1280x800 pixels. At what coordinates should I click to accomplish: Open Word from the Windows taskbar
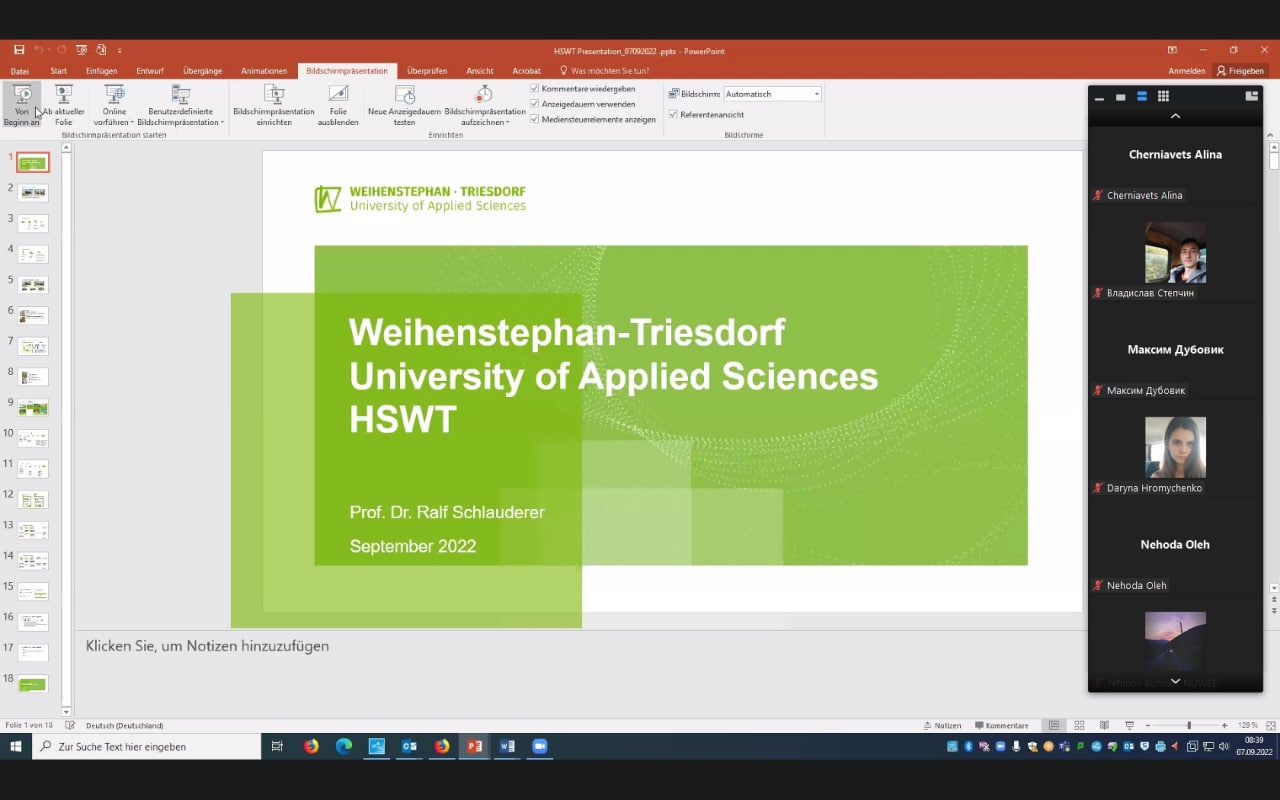coord(507,746)
